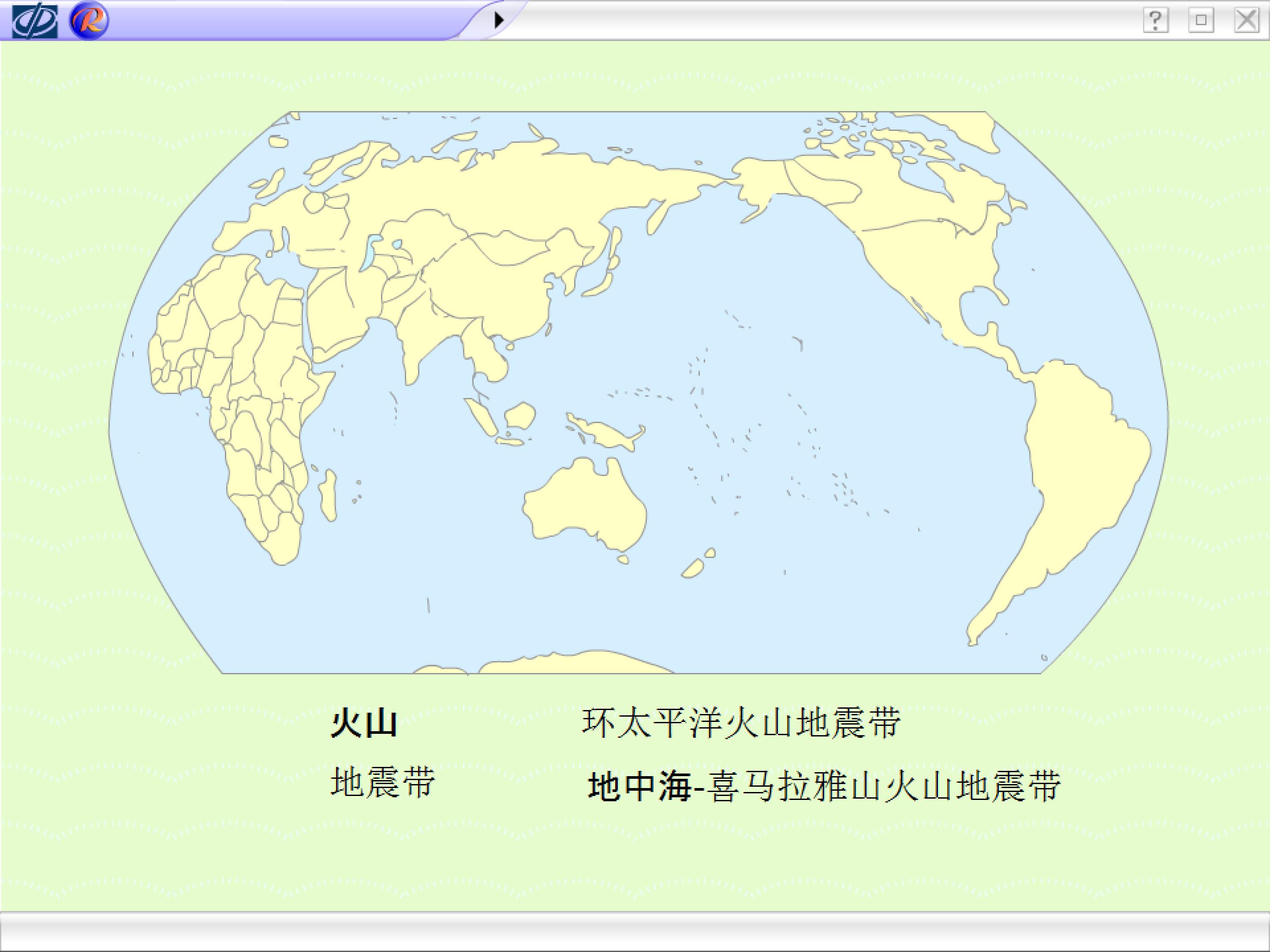1270x952 pixels.
Task: Click the 地震带 label
Action: tap(383, 781)
